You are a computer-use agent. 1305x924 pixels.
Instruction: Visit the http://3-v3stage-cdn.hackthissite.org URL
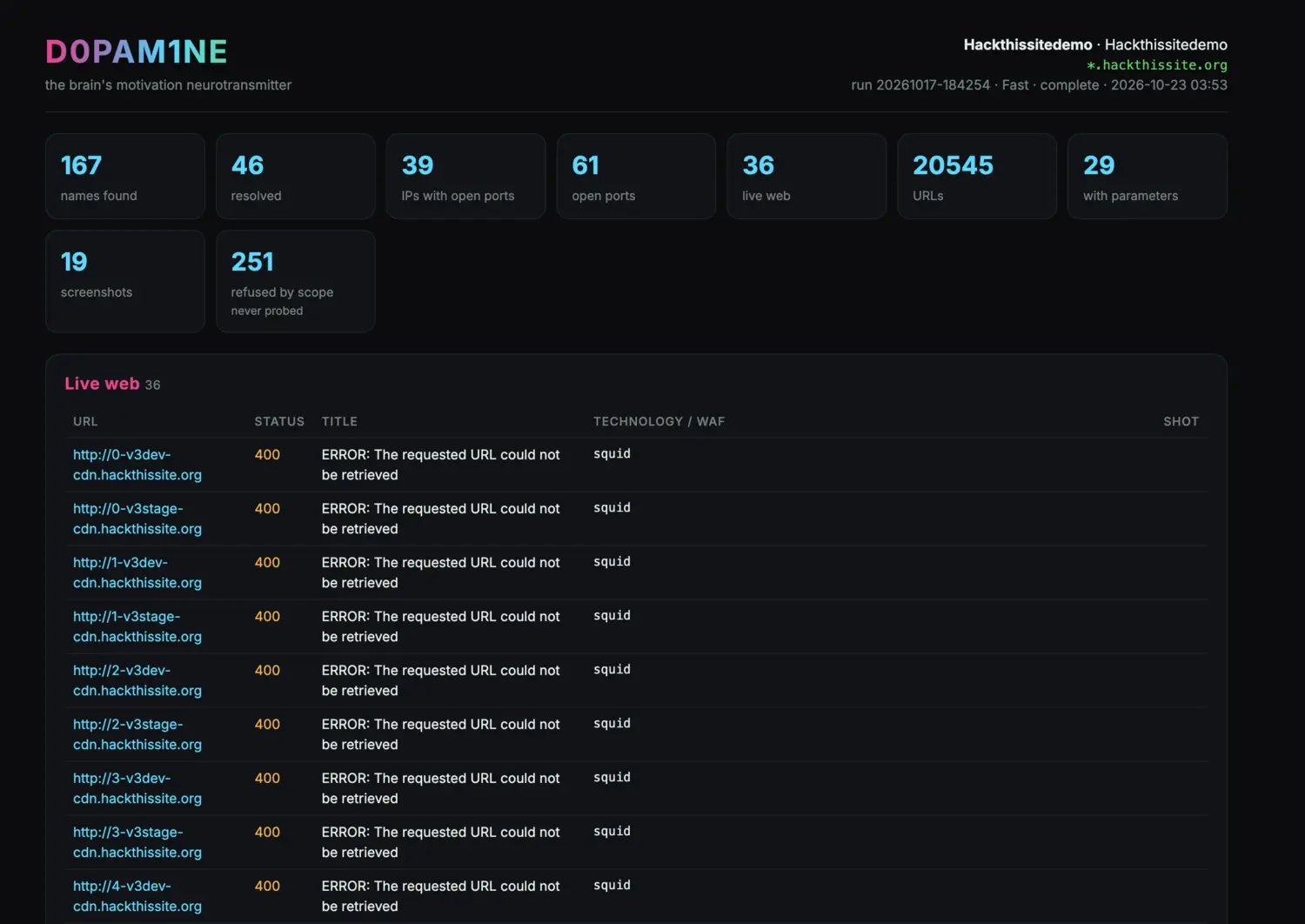137,842
